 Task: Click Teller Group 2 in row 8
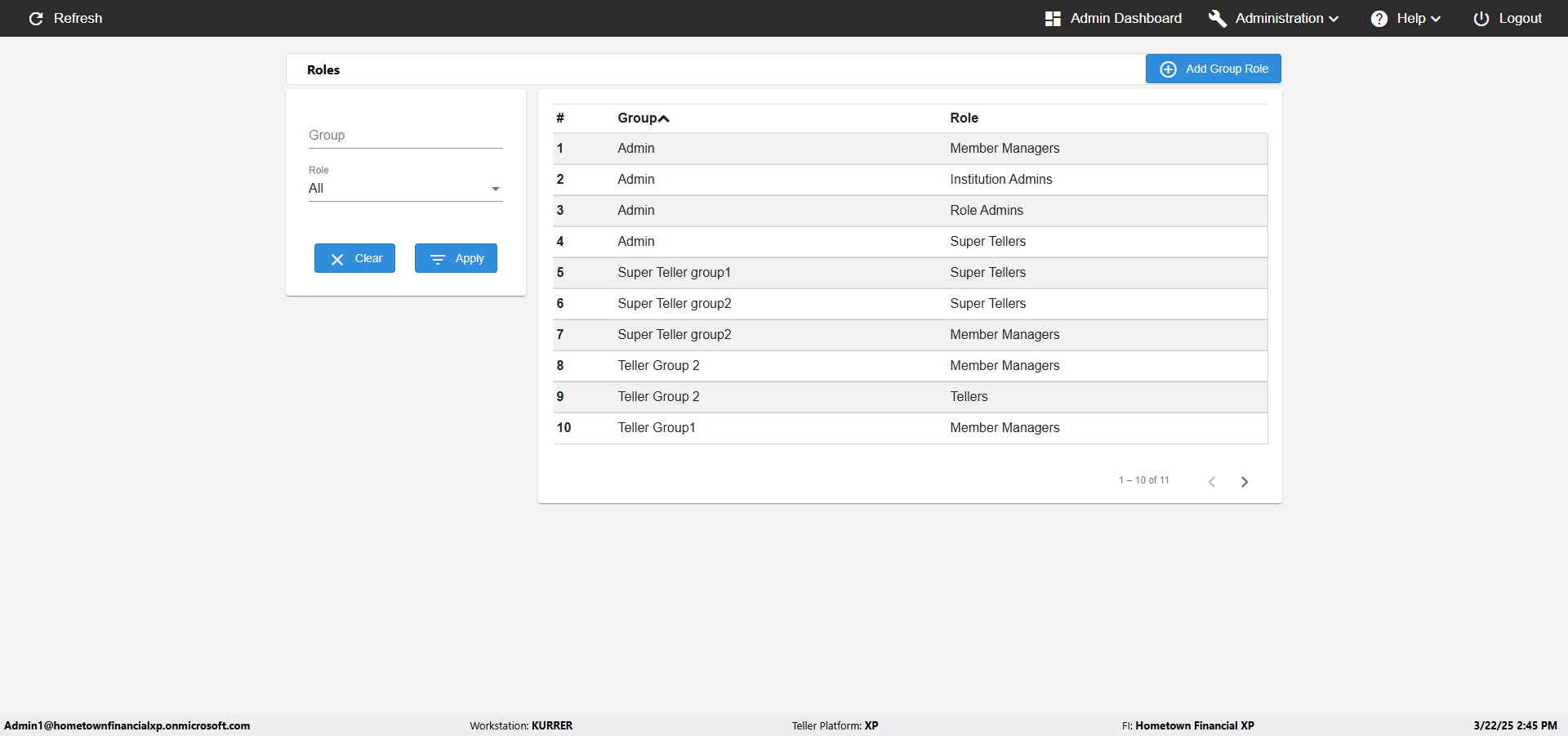coord(658,365)
